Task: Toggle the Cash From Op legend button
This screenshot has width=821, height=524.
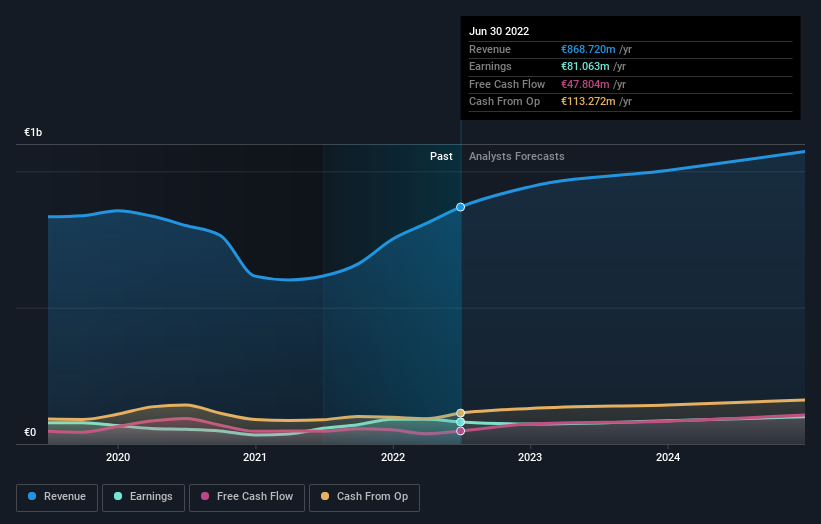Action: [x=364, y=497]
